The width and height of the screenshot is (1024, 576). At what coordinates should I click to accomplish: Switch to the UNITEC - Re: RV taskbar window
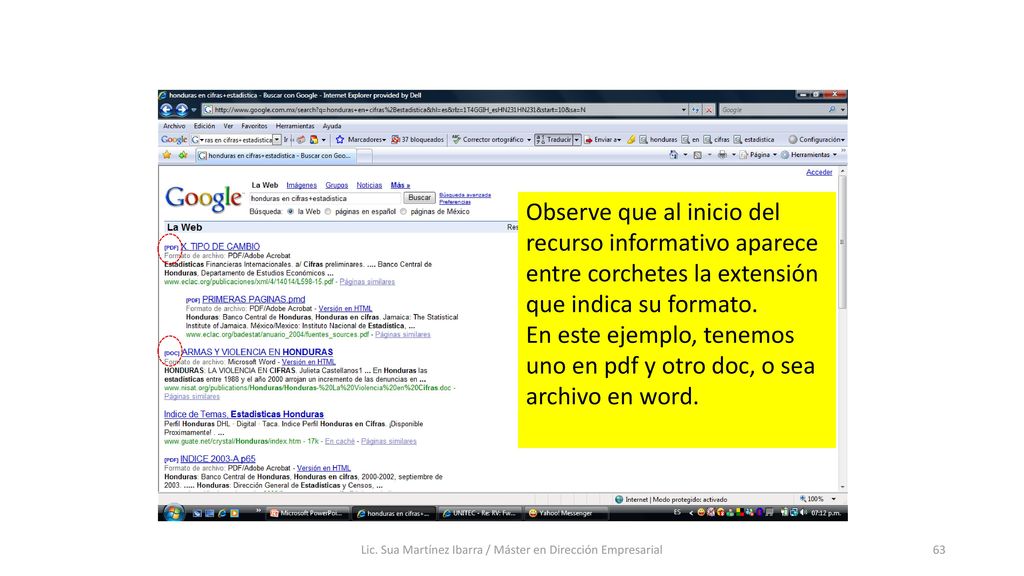click(x=479, y=513)
